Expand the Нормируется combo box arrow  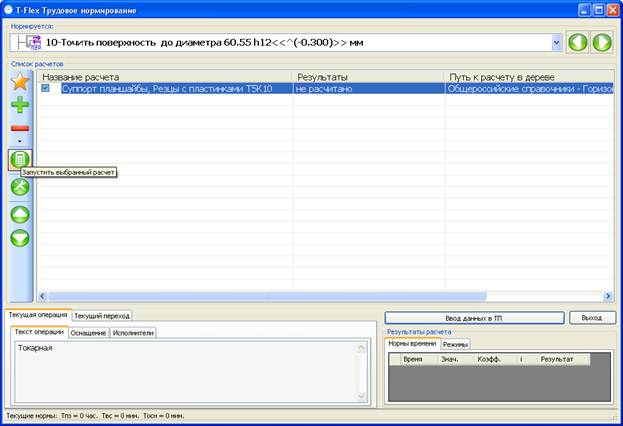click(x=557, y=42)
